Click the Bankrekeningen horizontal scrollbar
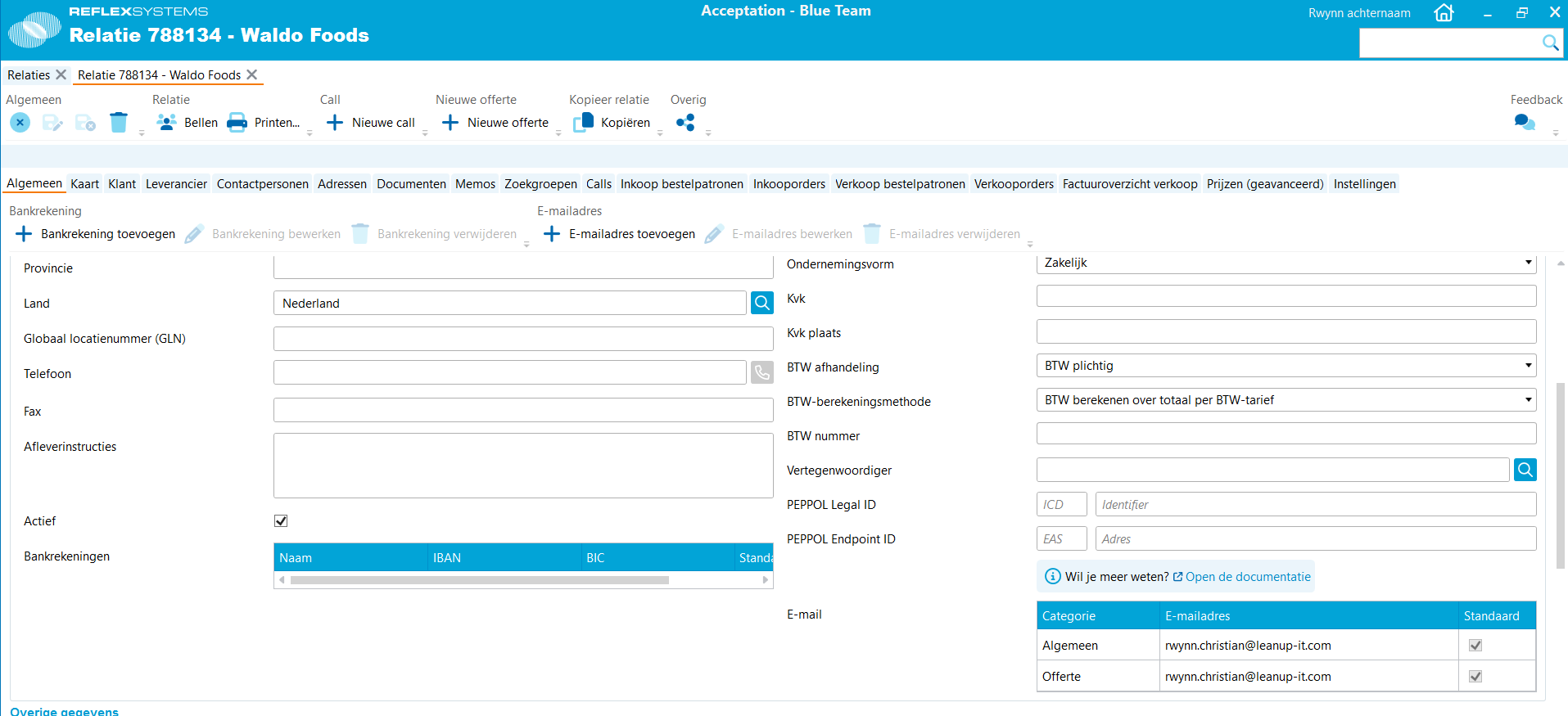Image resolution: width=1568 pixels, height=716 pixels. (523, 580)
